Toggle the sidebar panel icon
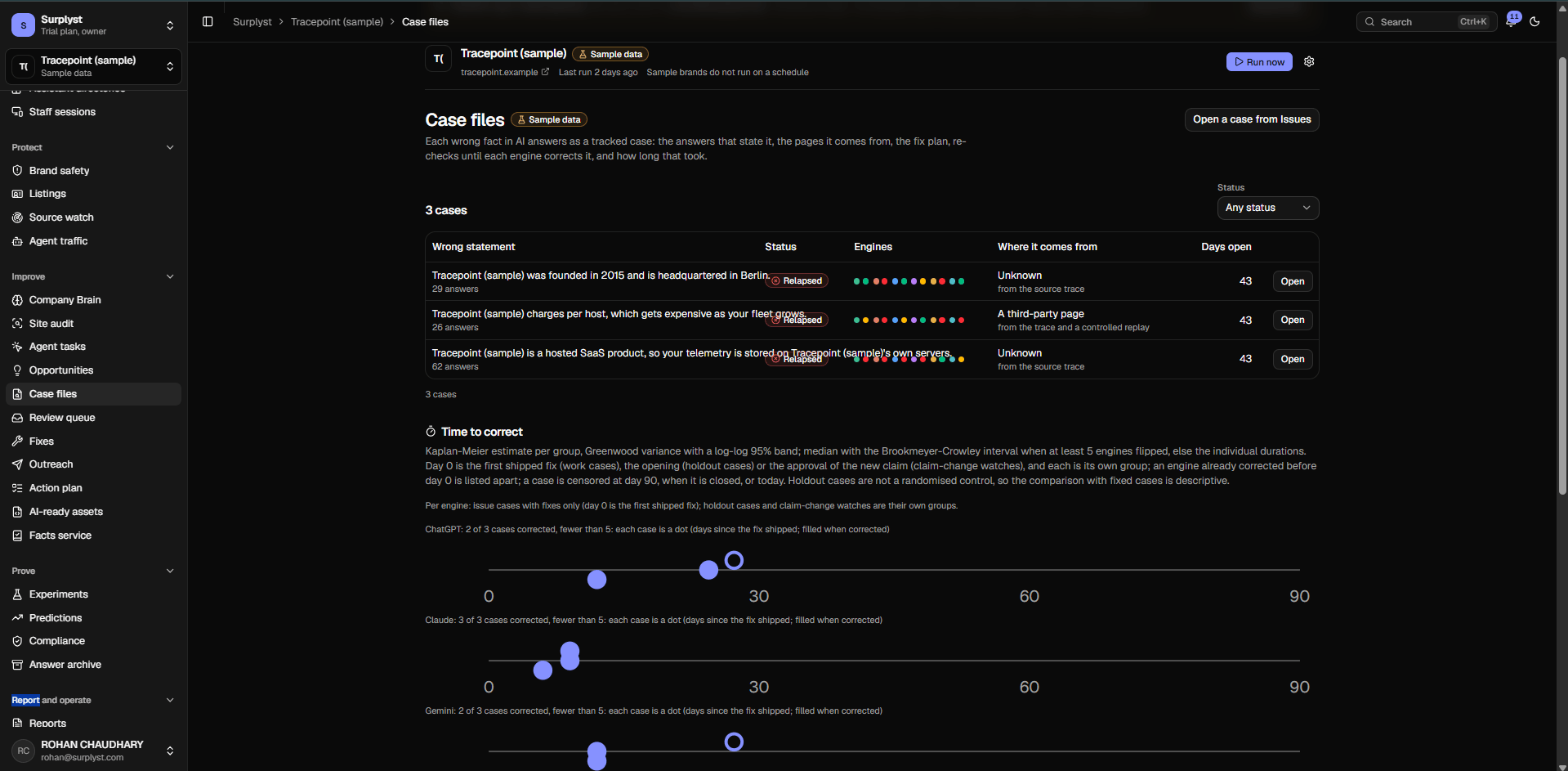 click(208, 22)
